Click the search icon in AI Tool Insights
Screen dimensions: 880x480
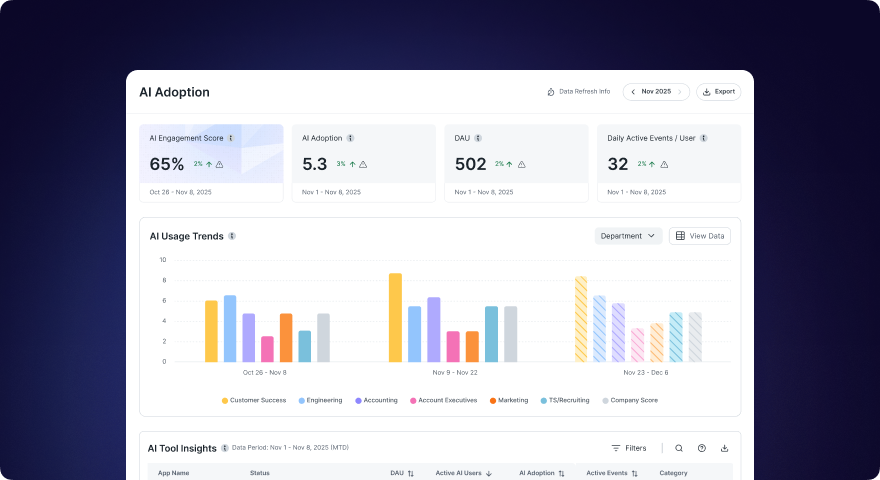(679, 449)
